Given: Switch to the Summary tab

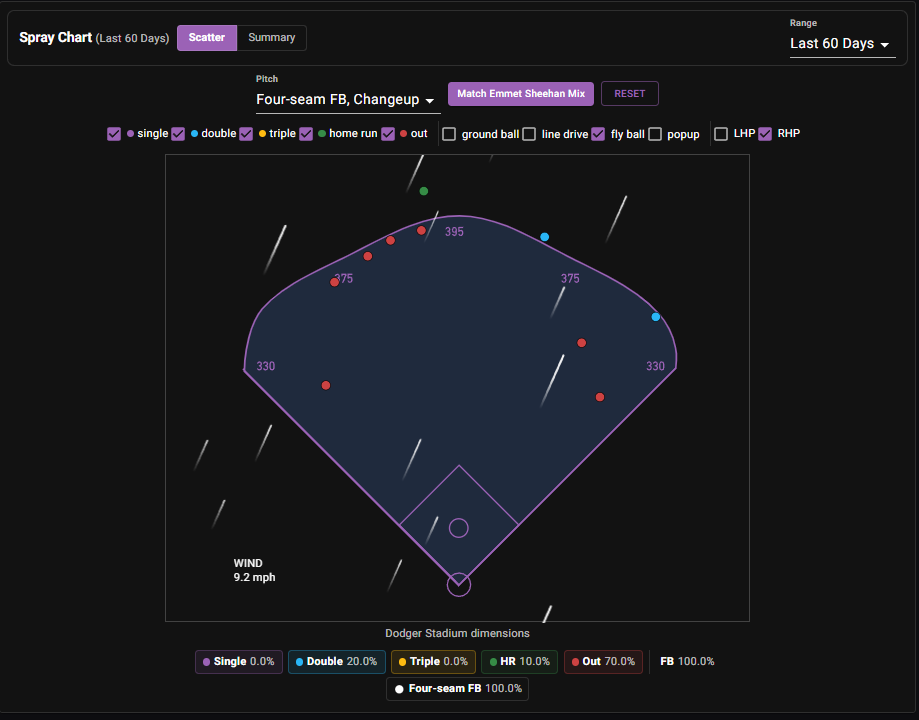Looking at the screenshot, I should [271, 38].
